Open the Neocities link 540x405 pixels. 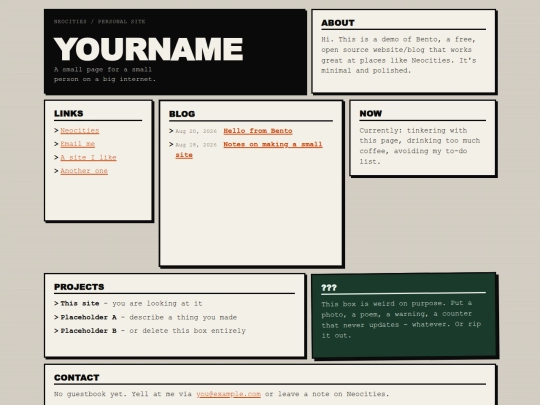click(x=80, y=131)
